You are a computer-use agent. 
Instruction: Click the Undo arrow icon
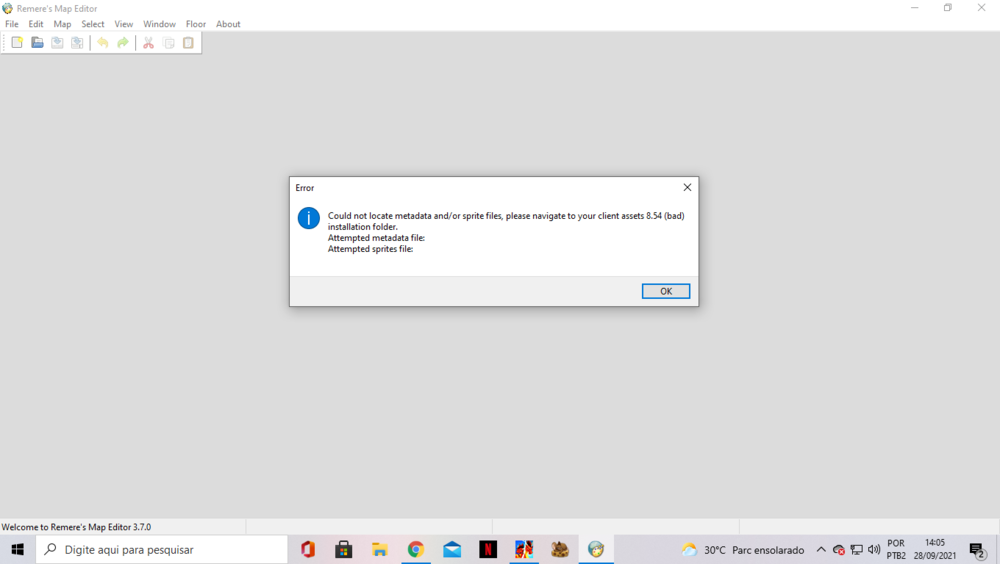103,43
